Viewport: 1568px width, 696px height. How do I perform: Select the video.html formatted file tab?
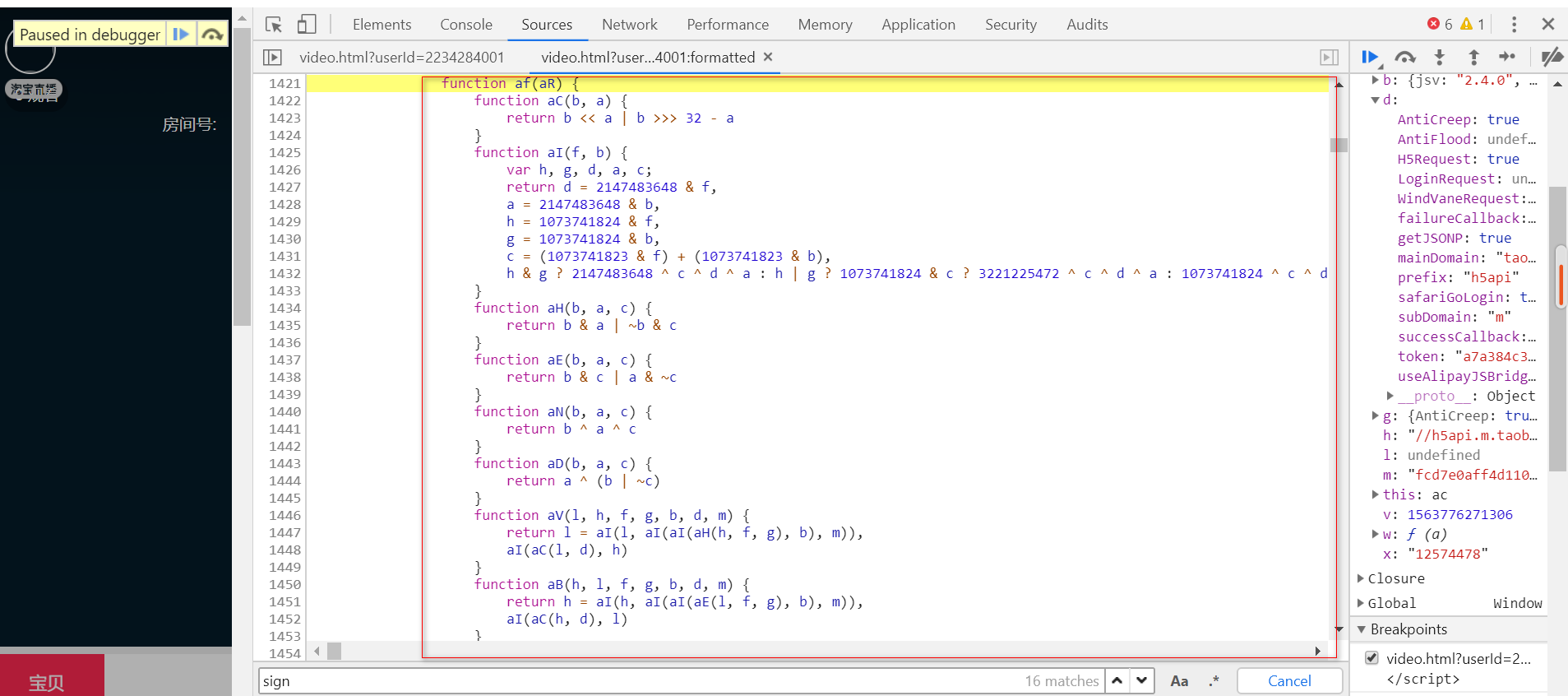click(x=648, y=57)
